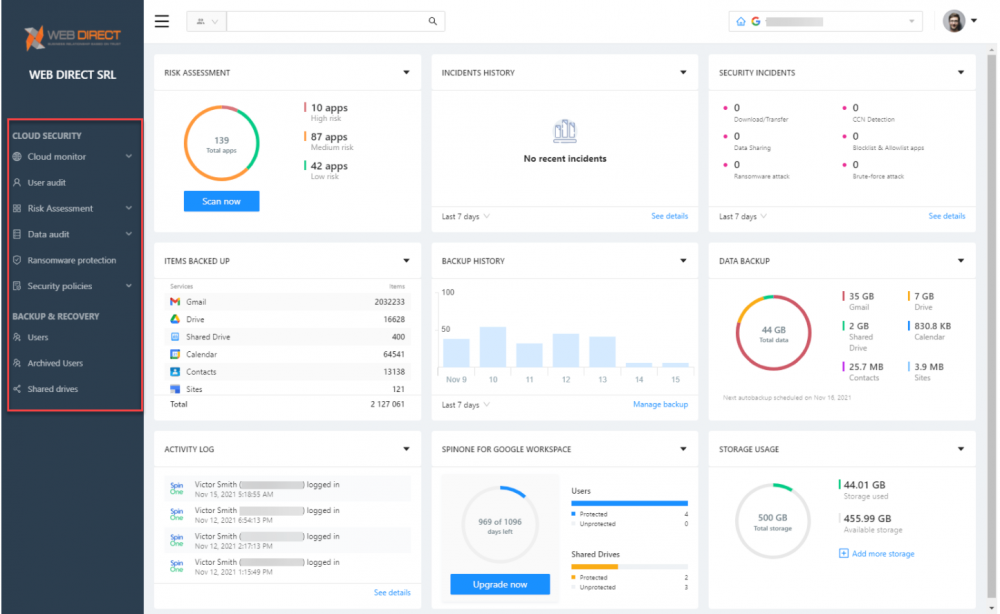Change Last 7 days in Incidents History
Image resolution: width=1000 pixels, height=614 pixels.
[466, 217]
